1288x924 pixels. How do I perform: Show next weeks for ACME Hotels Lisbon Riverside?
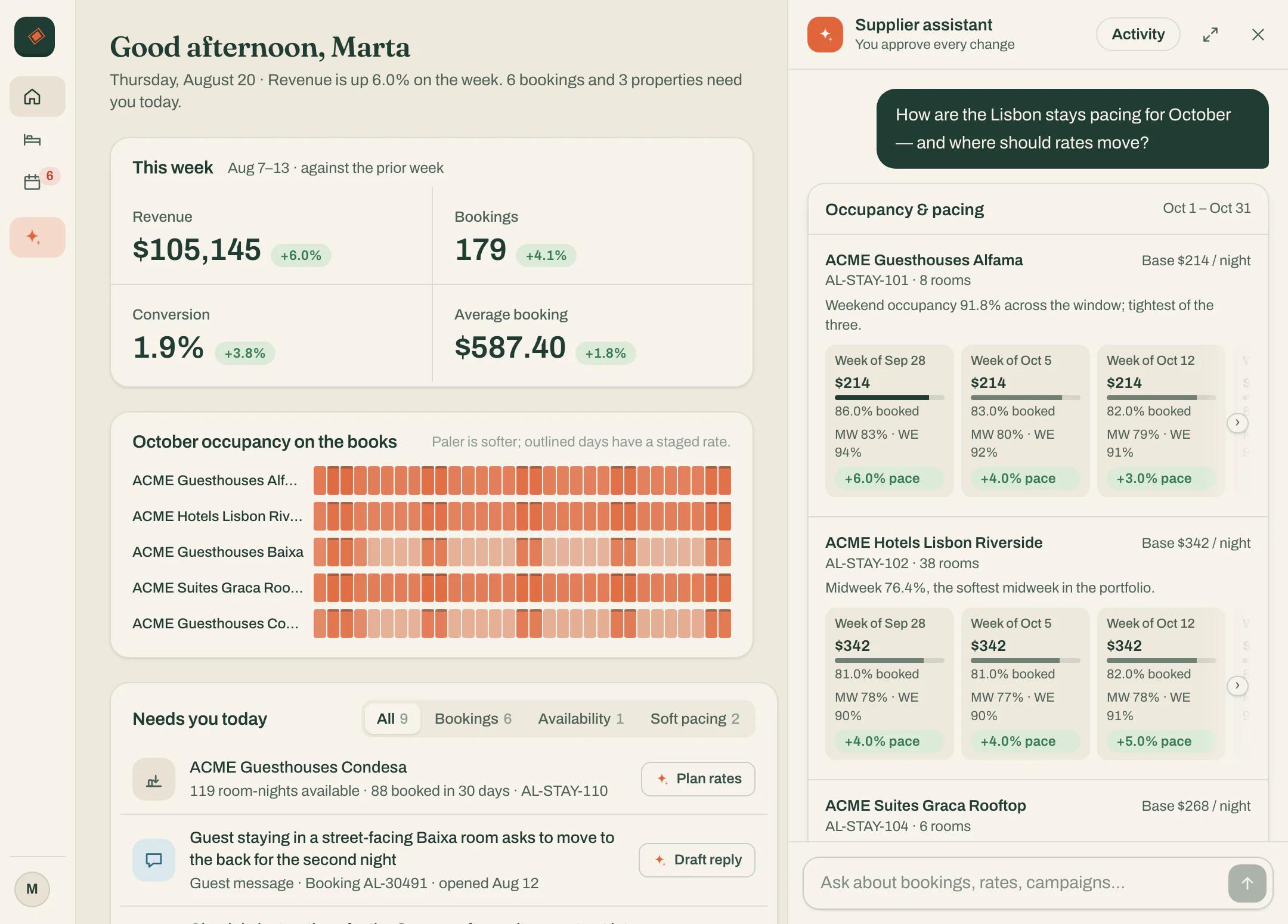pyautogui.click(x=1237, y=686)
